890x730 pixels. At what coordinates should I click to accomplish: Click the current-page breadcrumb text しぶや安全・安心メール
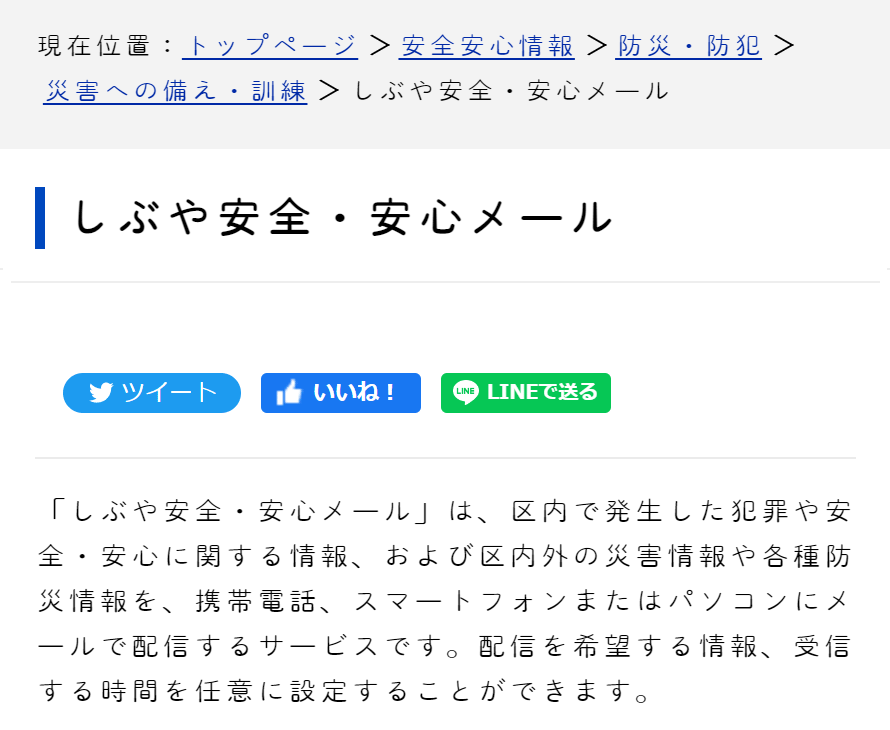click(511, 91)
